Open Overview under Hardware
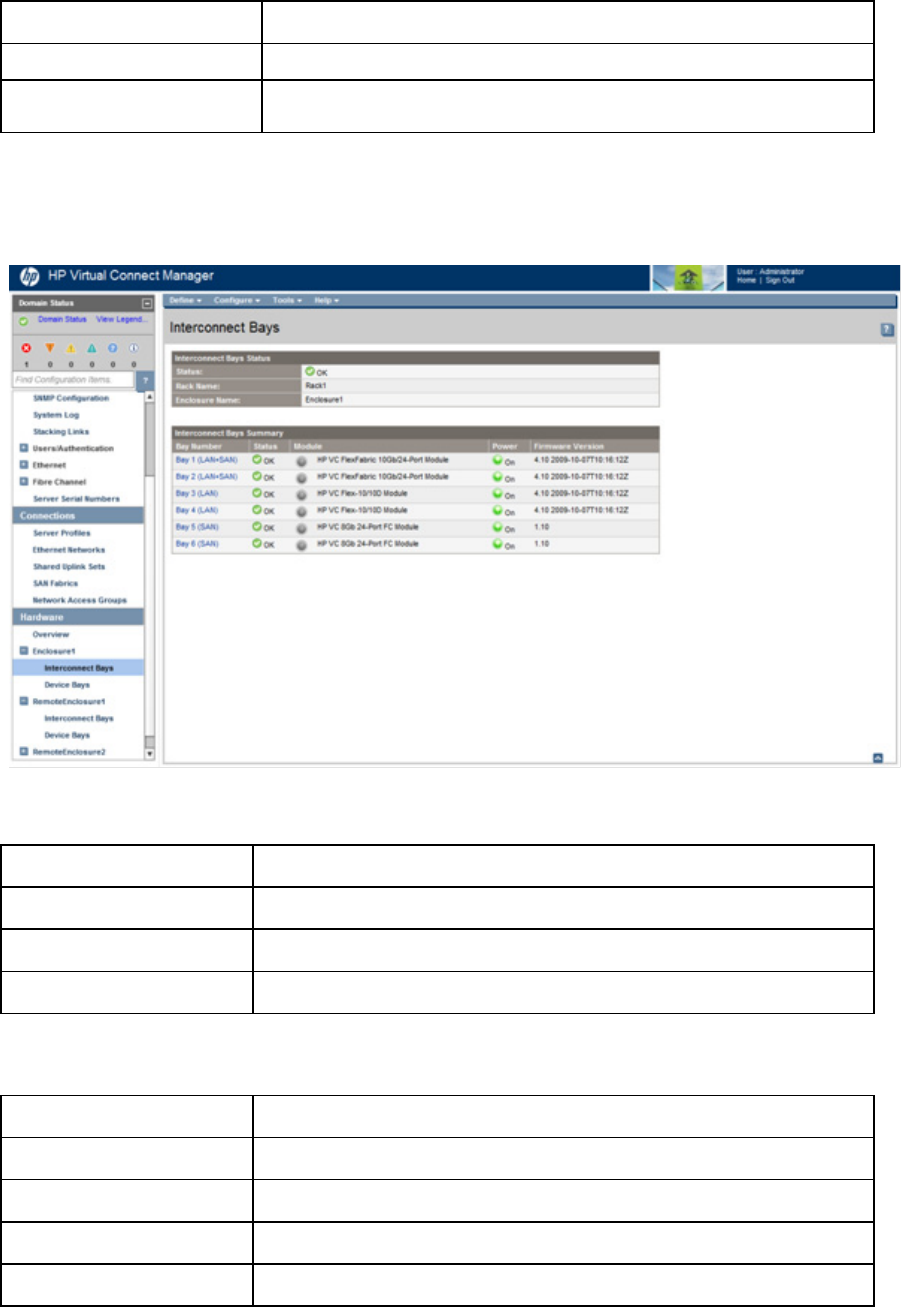This screenshot has height=1307, width=902. click(50, 634)
